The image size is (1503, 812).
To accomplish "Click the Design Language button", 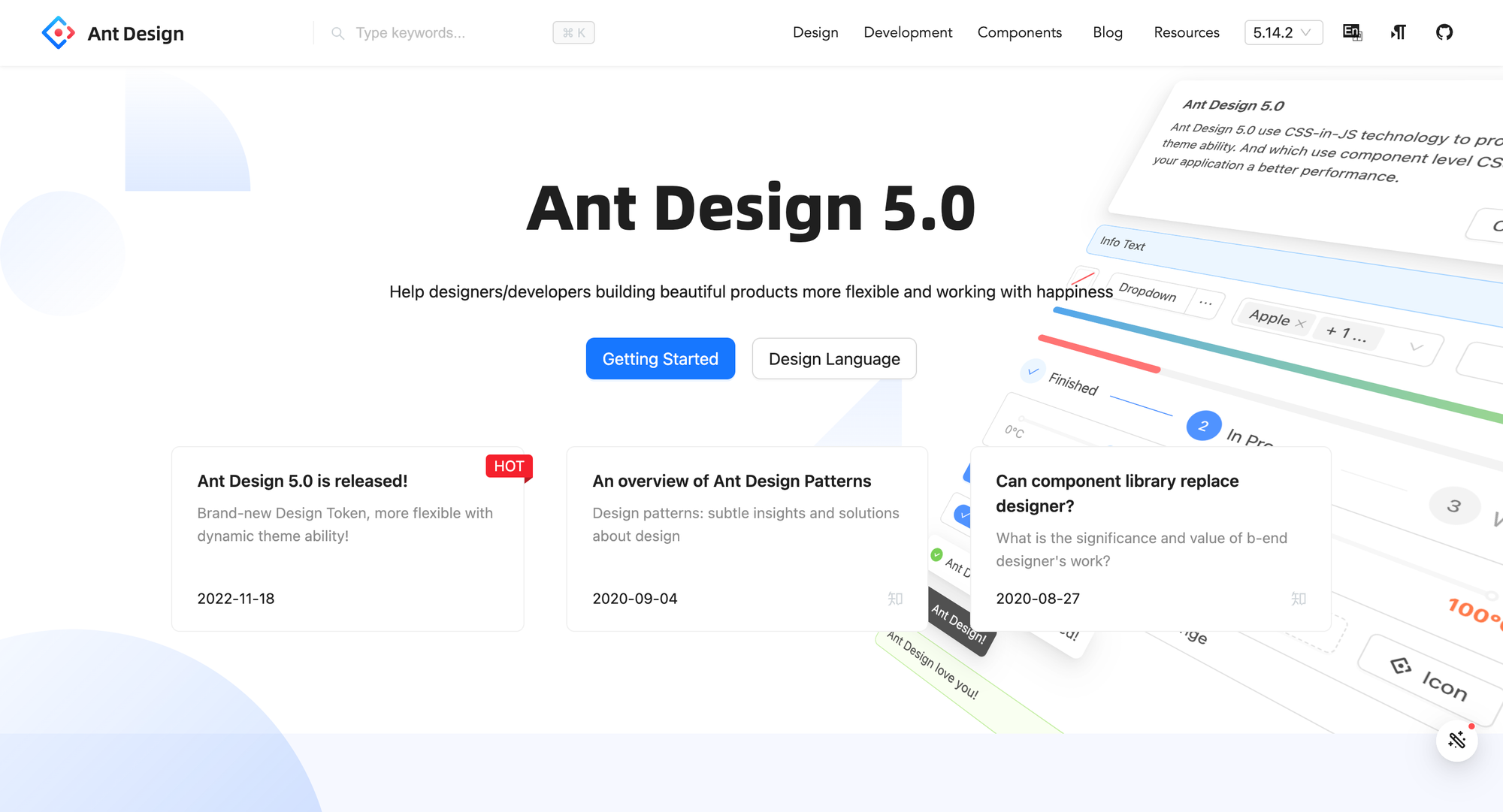I will pyautogui.click(x=833, y=359).
